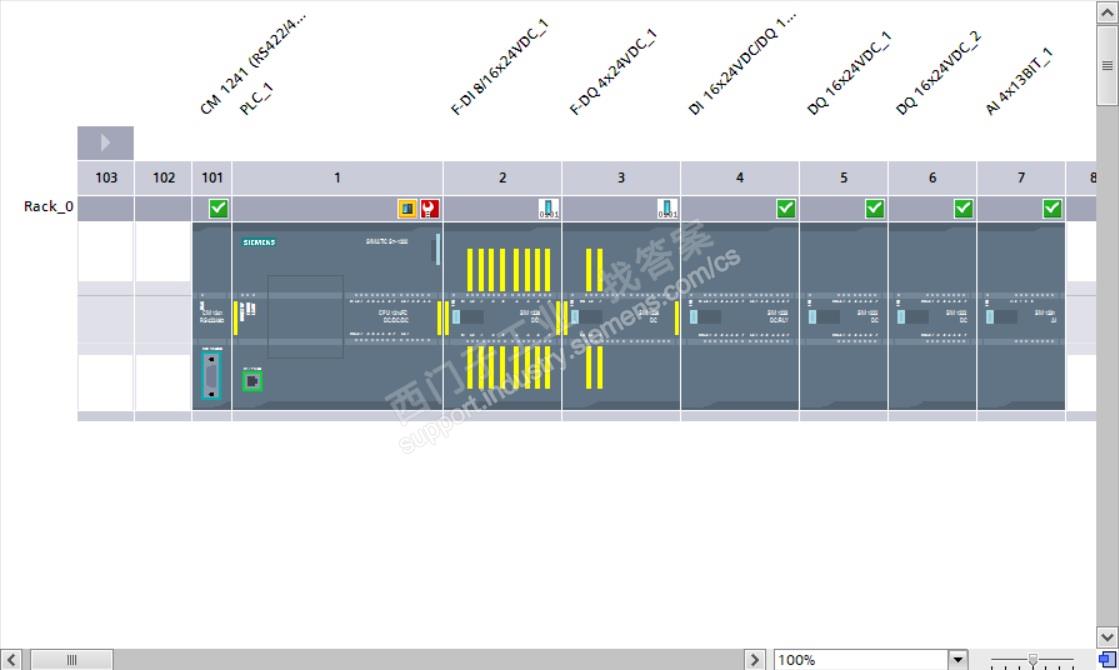Click the F-DQ 4x24VDC_1 rotated label
The image size is (1119, 670).
[x=612, y=71]
